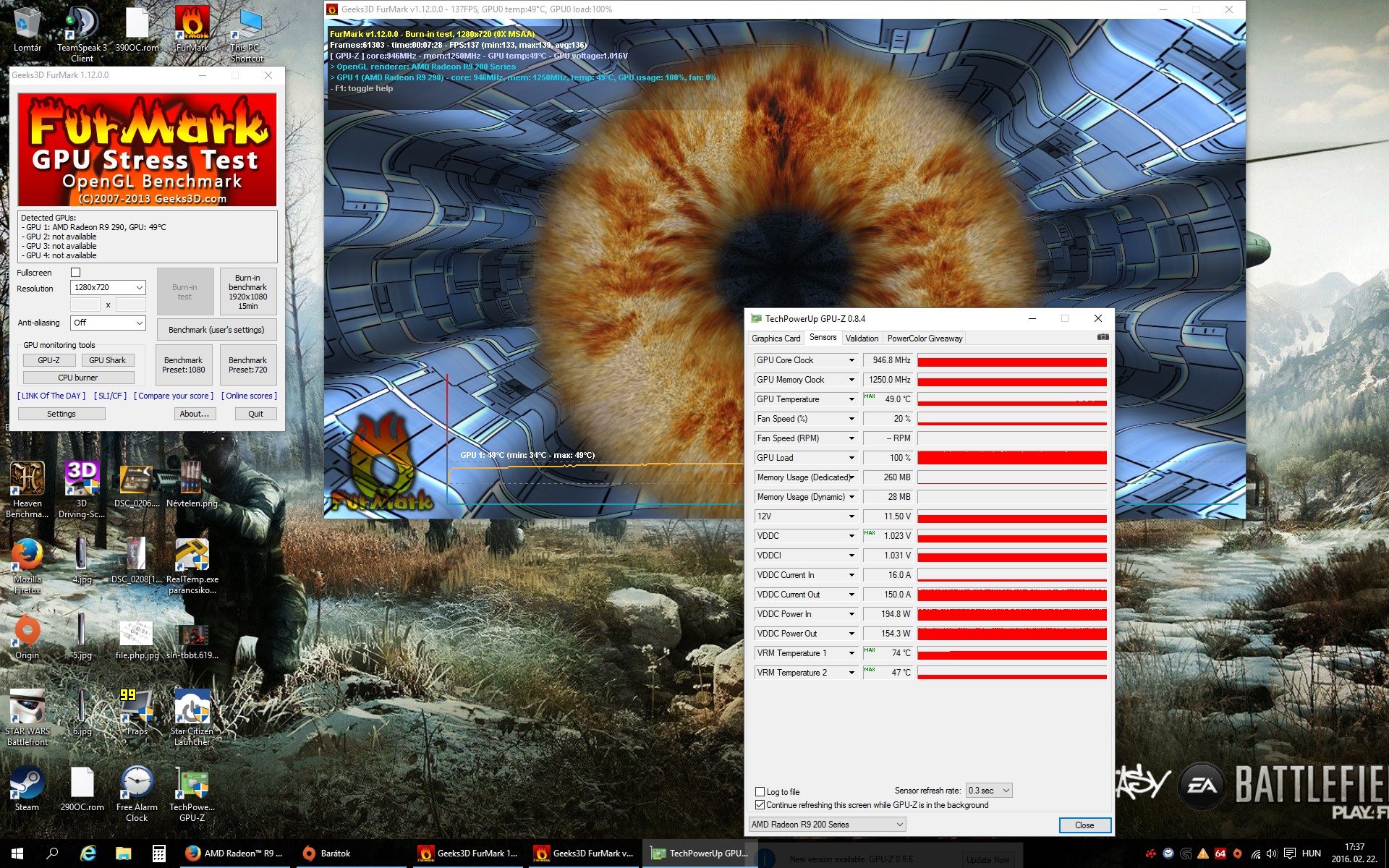Launch Heaven Benchmark desktop icon
This screenshot has width=1389, height=868.
coord(27,490)
